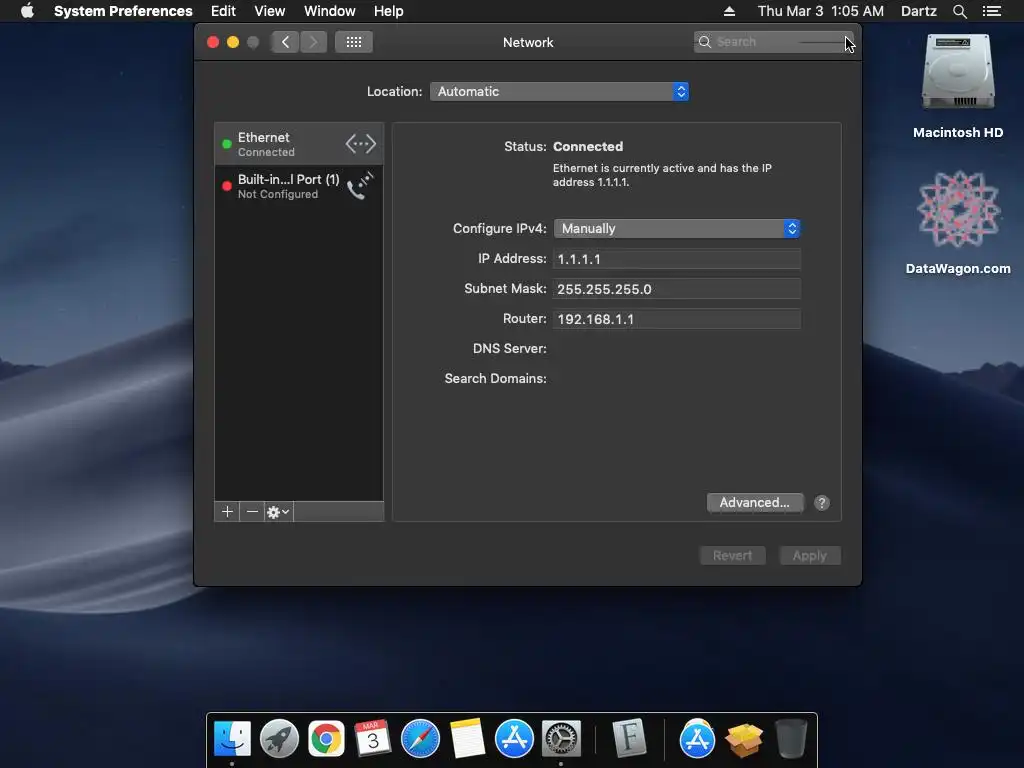
Task: Open the Window menu
Action: point(330,11)
